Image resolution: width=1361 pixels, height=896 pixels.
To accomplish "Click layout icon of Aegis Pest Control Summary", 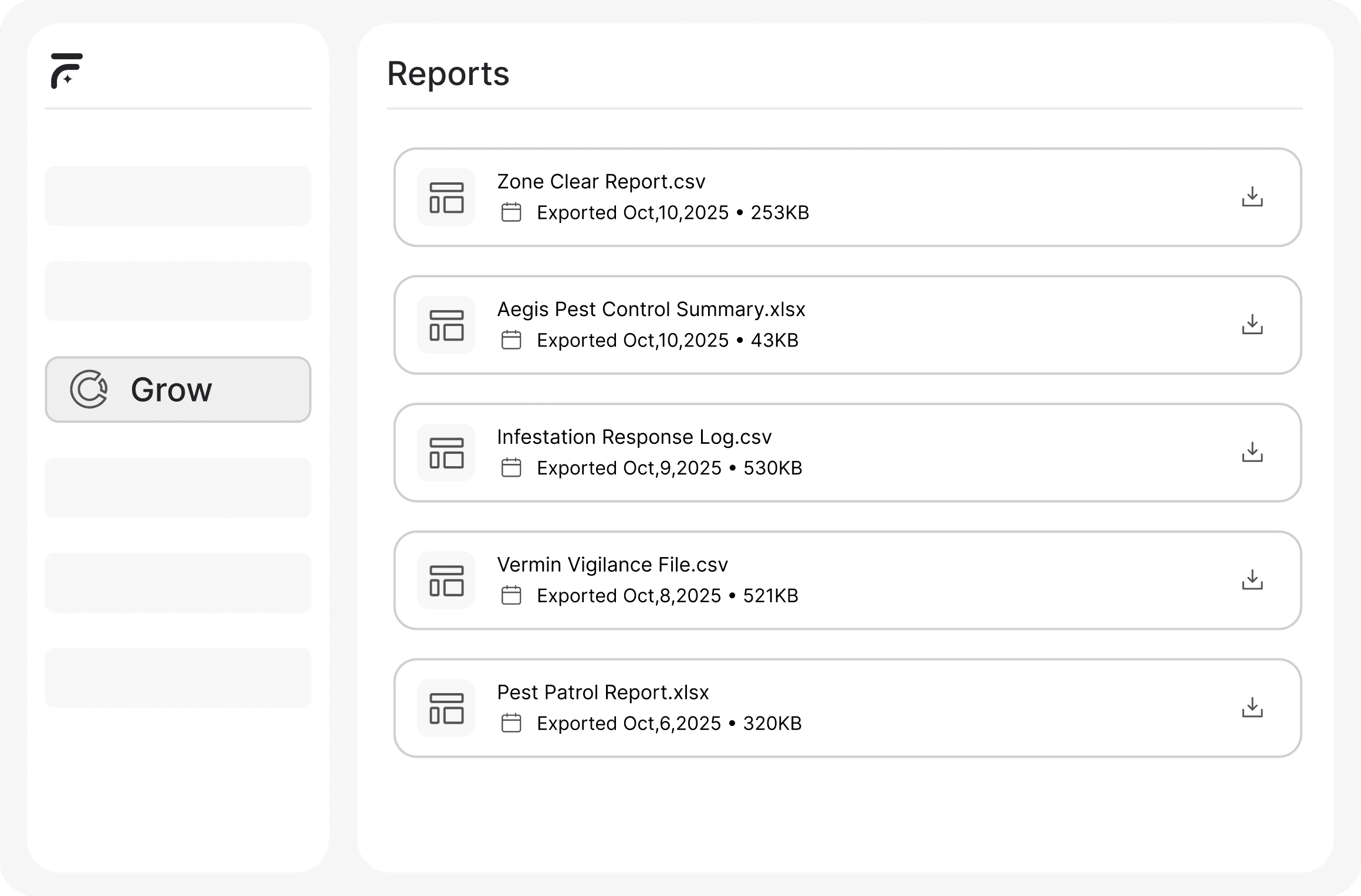I will pyautogui.click(x=446, y=325).
